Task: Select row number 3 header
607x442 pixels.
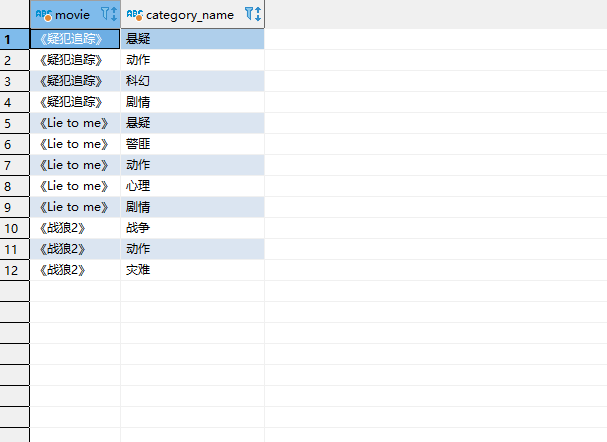Action: coord(15,81)
